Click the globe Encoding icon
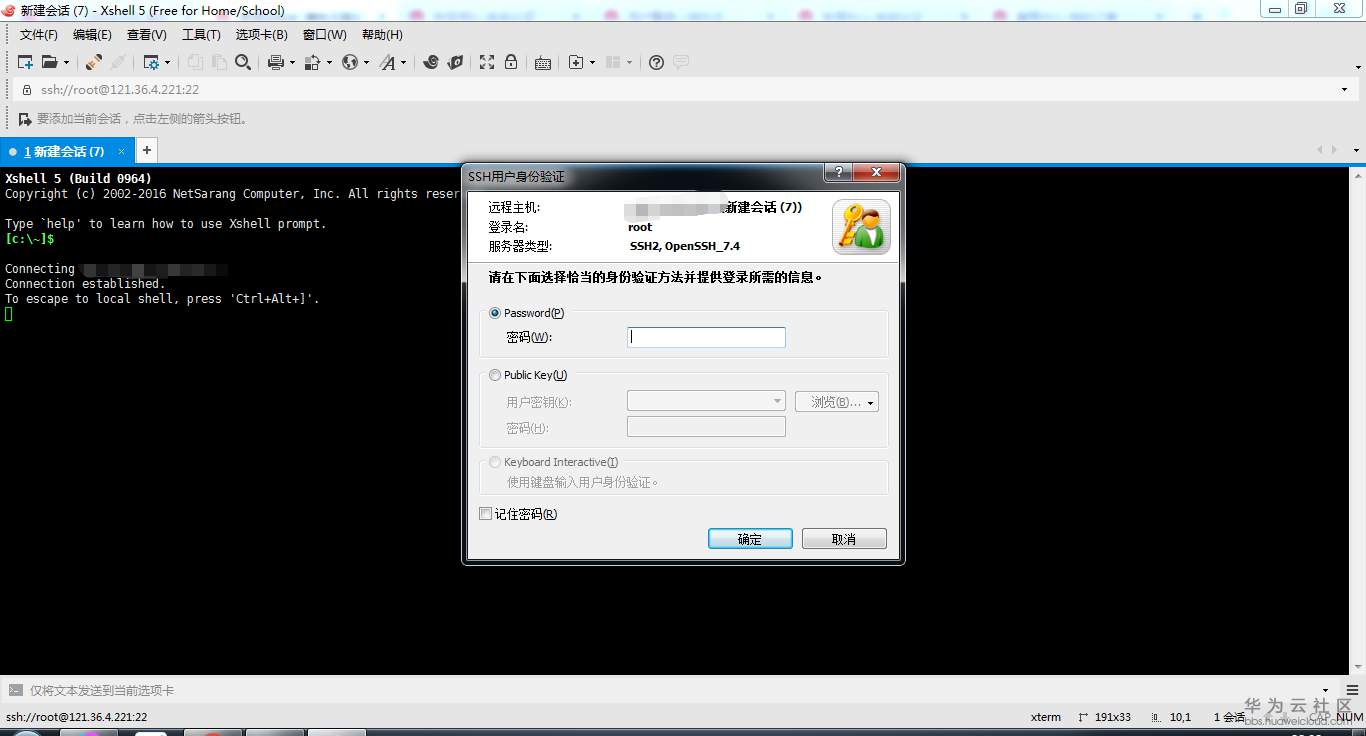 pos(350,62)
